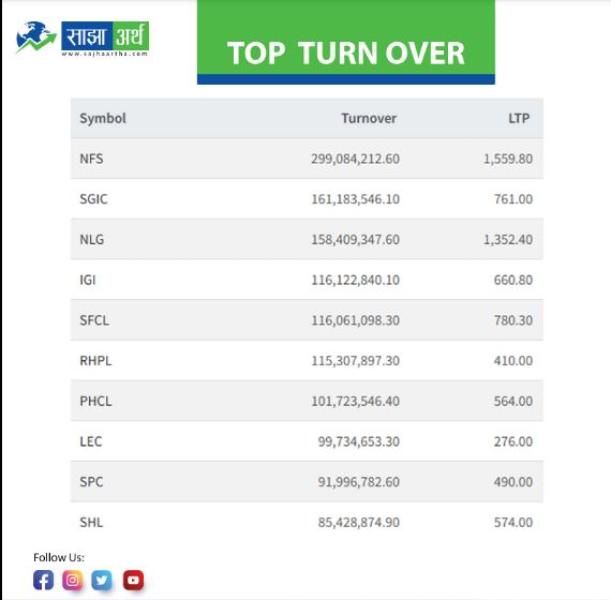Click the Symbol column header

pos(103,118)
